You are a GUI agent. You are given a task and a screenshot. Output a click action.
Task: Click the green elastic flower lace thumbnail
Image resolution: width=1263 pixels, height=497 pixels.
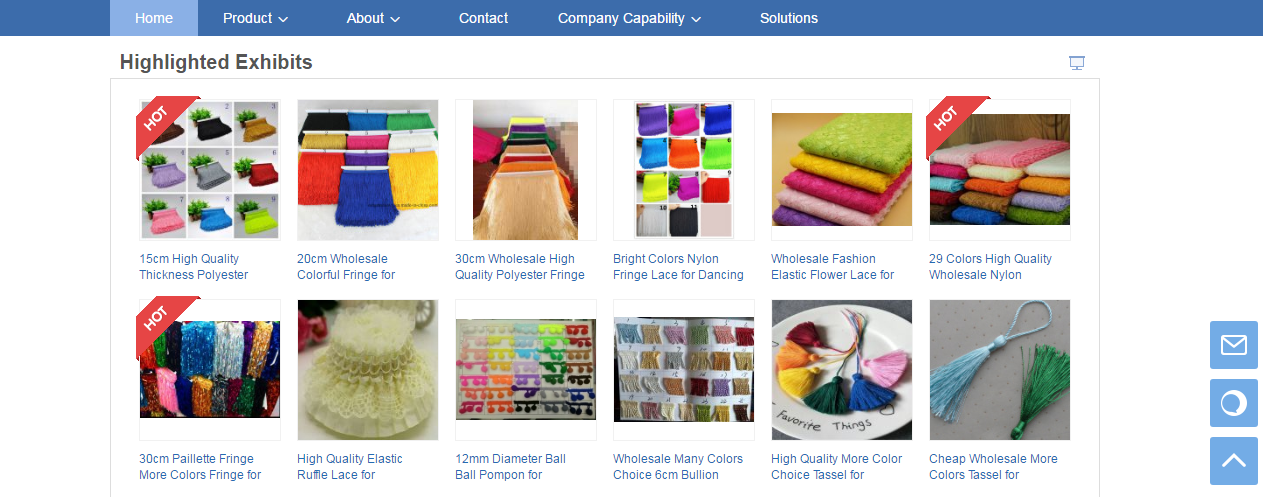click(842, 170)
